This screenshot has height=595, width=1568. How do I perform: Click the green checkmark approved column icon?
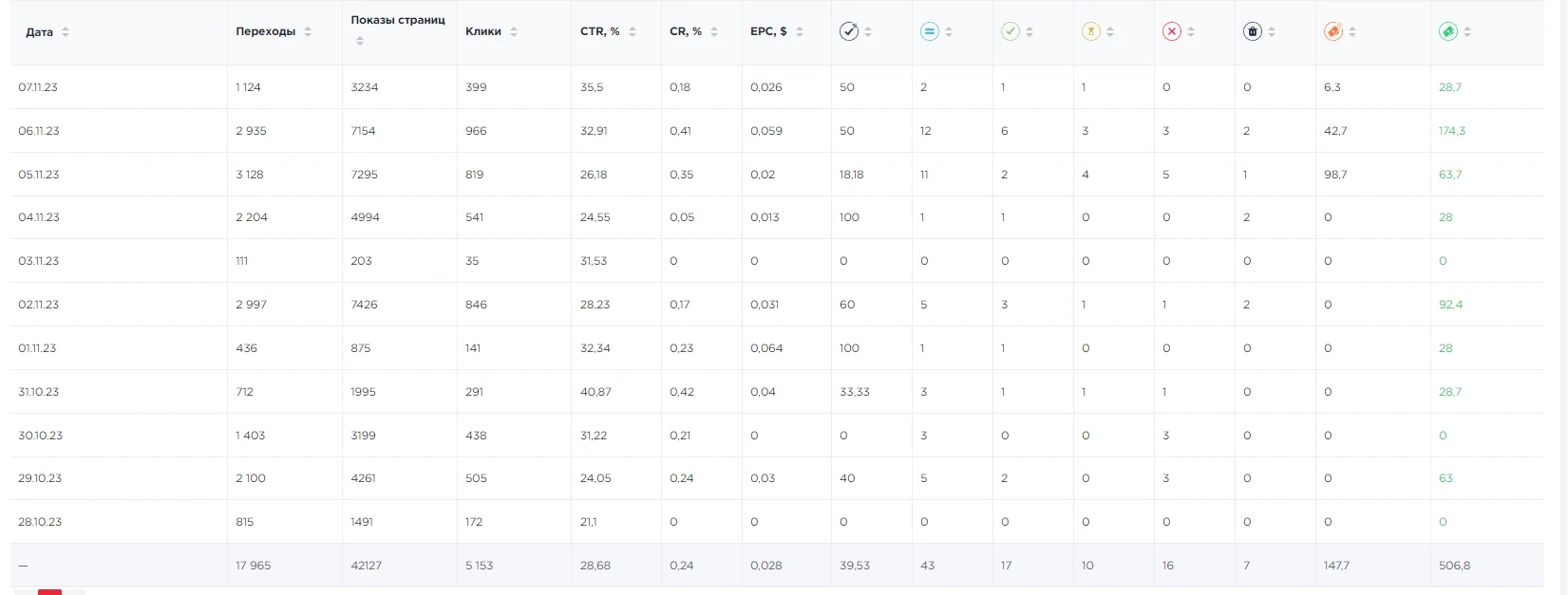(1011, 31)
